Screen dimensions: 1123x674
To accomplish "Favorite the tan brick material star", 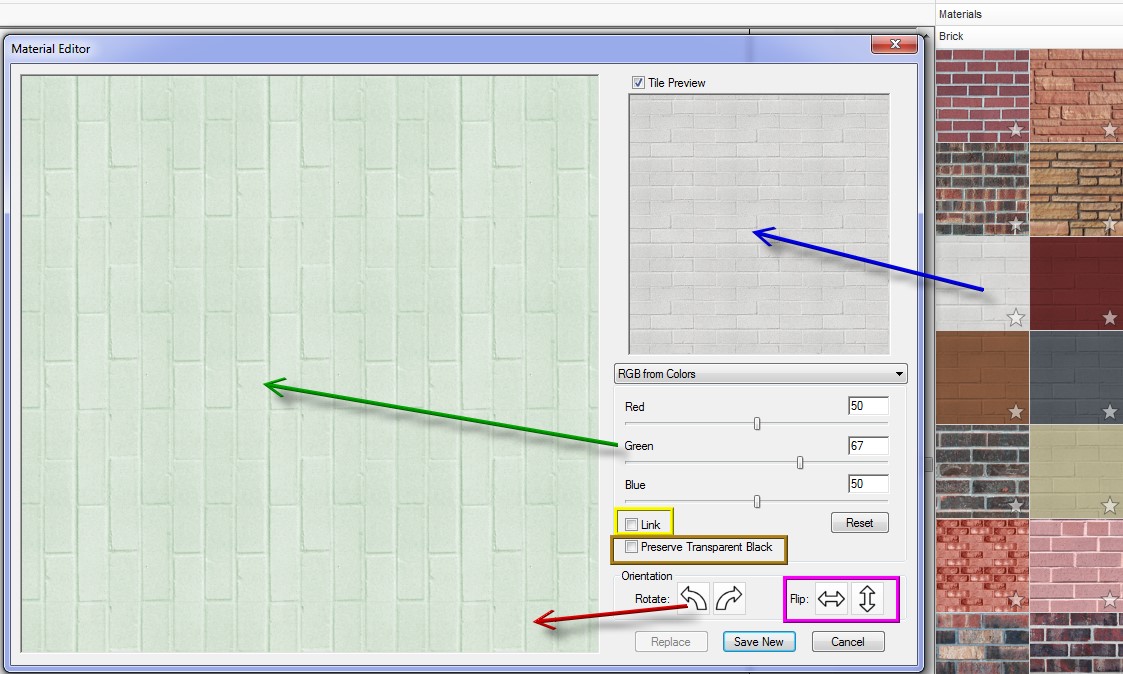I will (x=1109, y=506).
